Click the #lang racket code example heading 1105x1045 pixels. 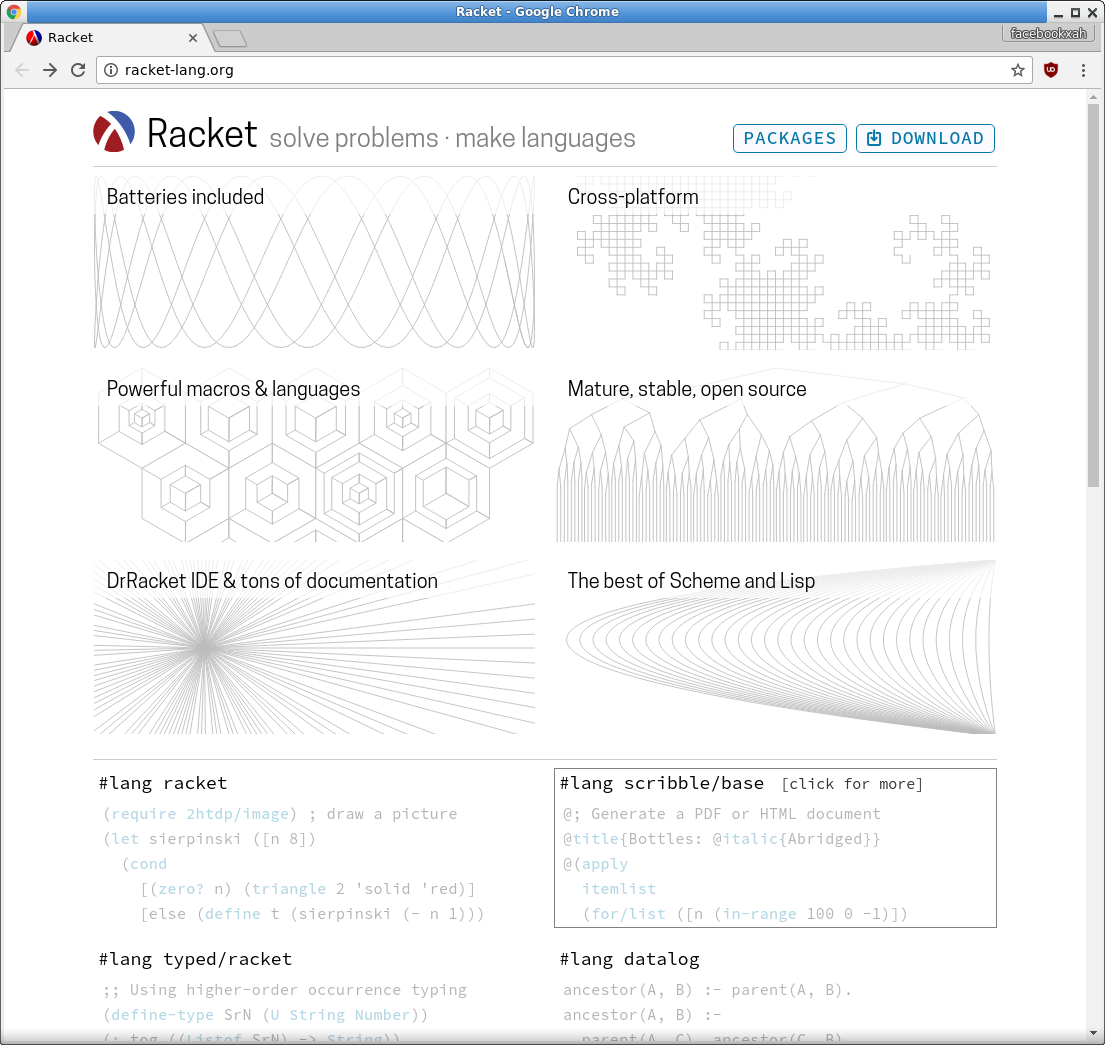click(163, 784)
